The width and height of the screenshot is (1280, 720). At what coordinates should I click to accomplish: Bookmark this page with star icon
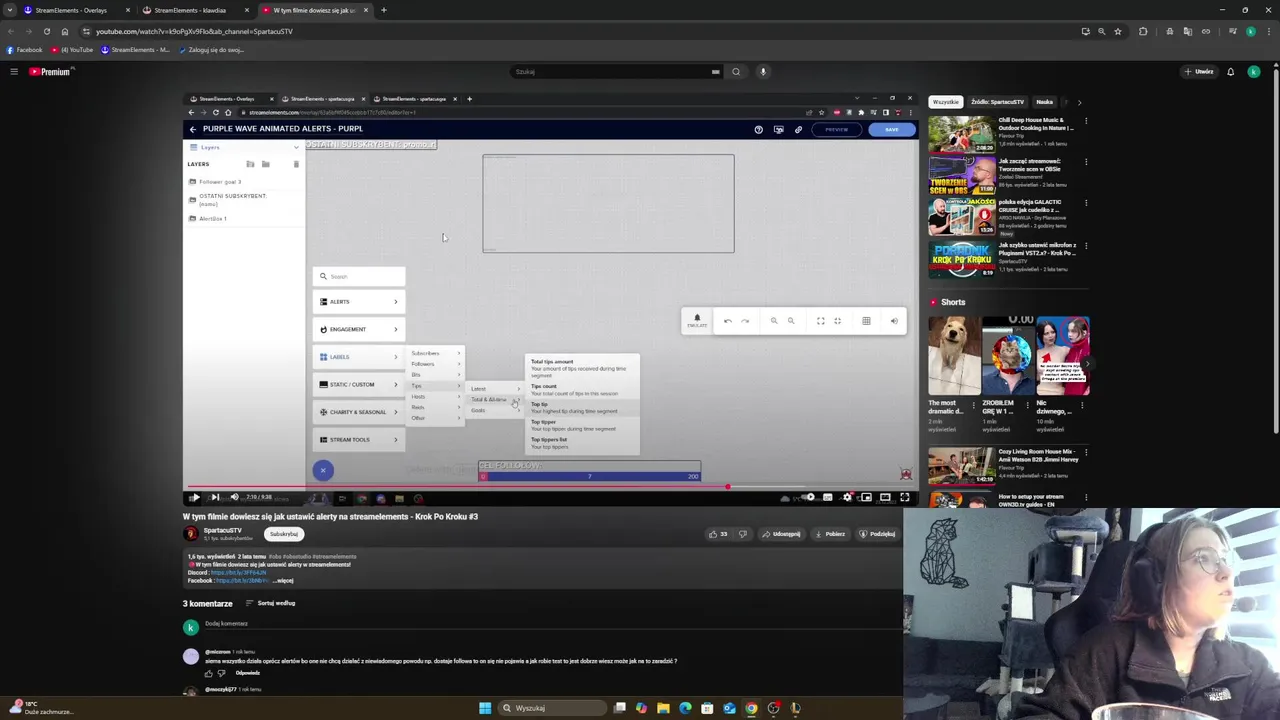1117,31
